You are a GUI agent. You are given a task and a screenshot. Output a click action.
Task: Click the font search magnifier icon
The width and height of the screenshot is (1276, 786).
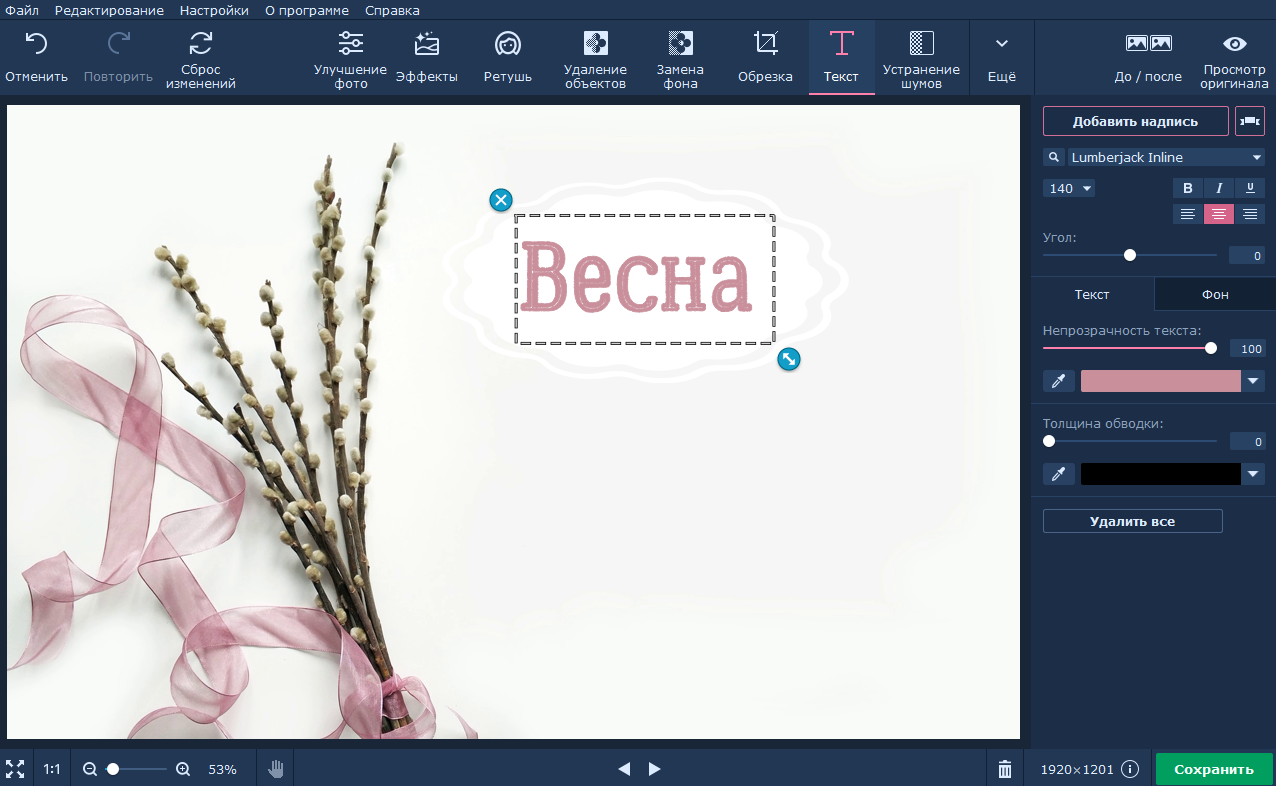tap(1053, 157)
